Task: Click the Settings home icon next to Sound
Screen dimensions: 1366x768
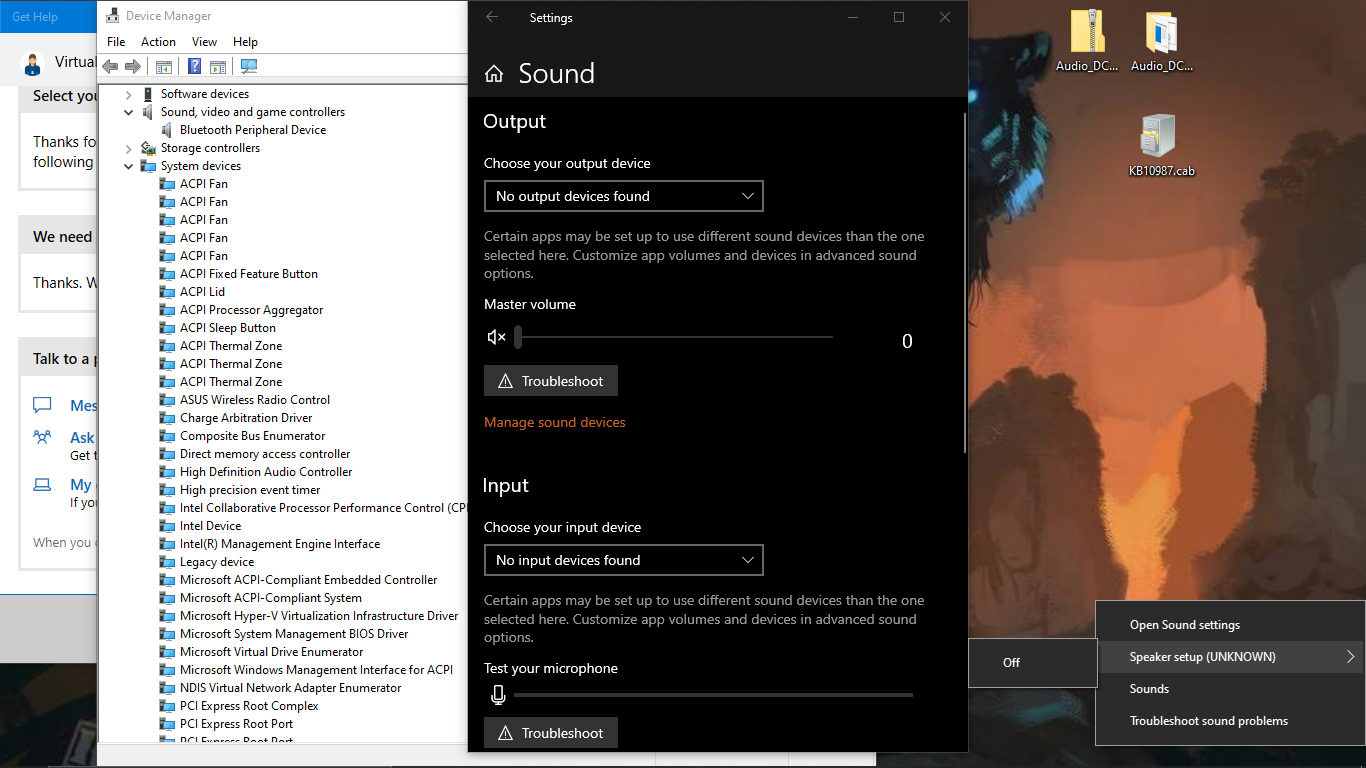Action: [493, 74]
